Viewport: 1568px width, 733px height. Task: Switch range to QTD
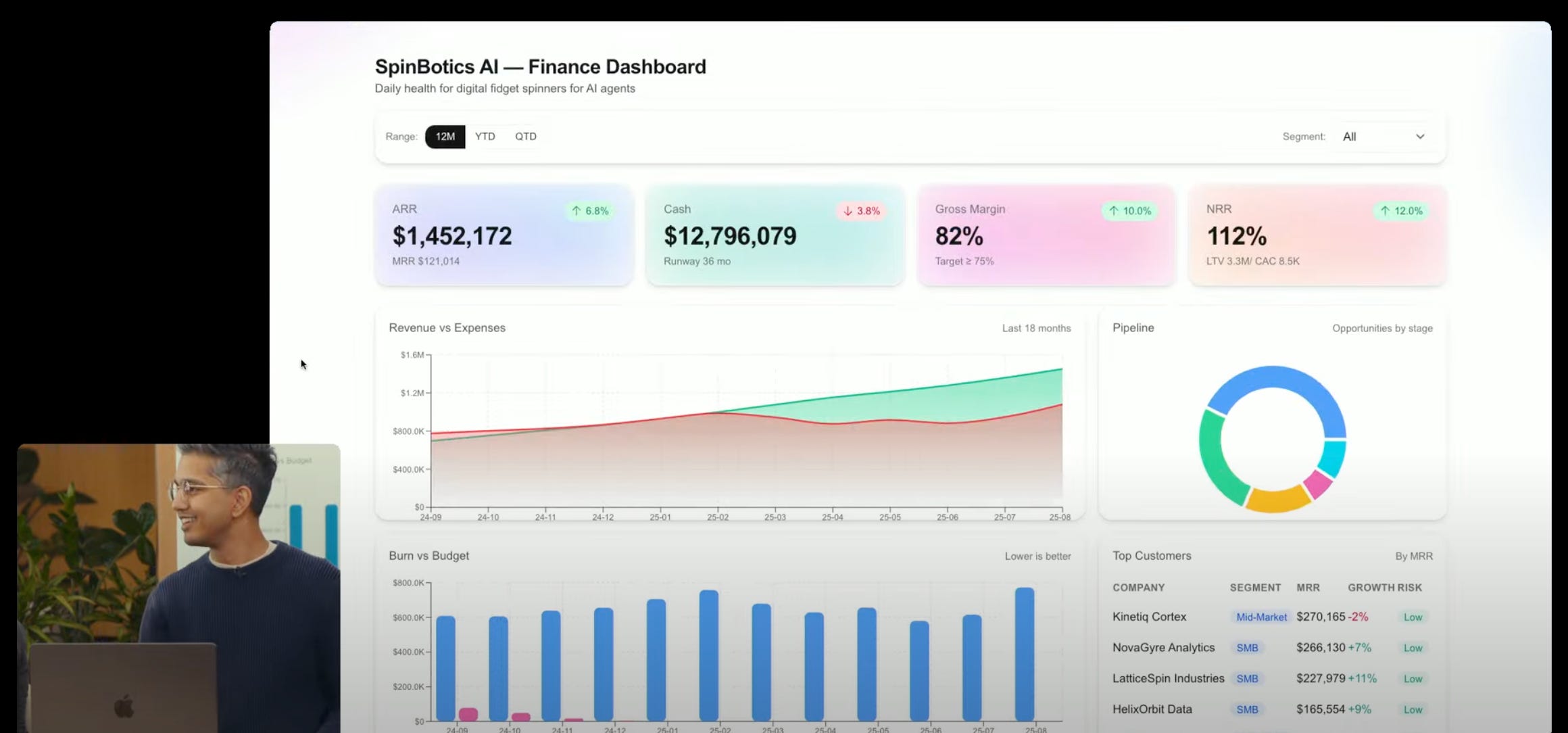(525, 137)
